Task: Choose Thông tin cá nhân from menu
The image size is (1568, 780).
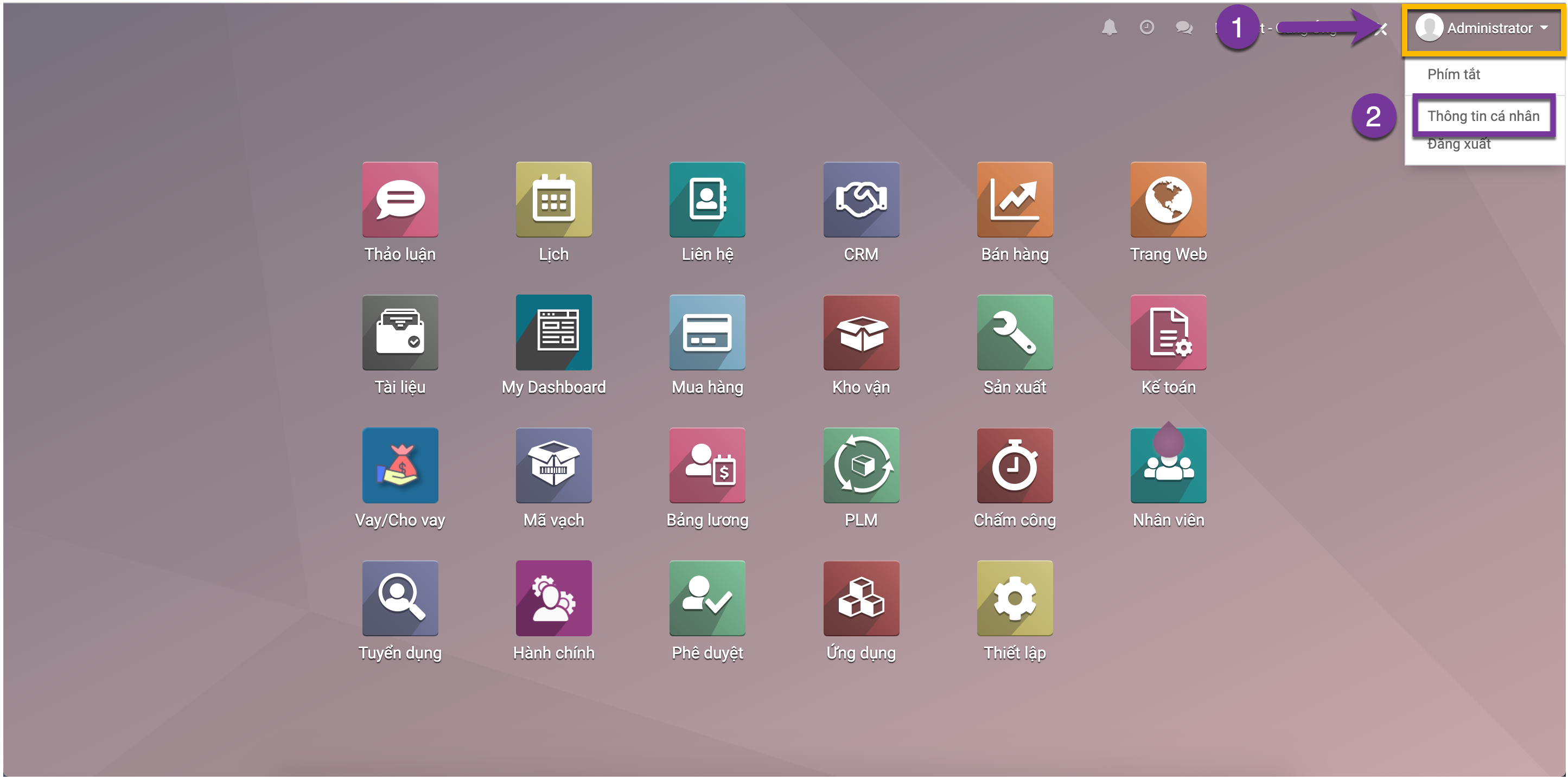Action: pyautogui.click(x=1483, y=116)
